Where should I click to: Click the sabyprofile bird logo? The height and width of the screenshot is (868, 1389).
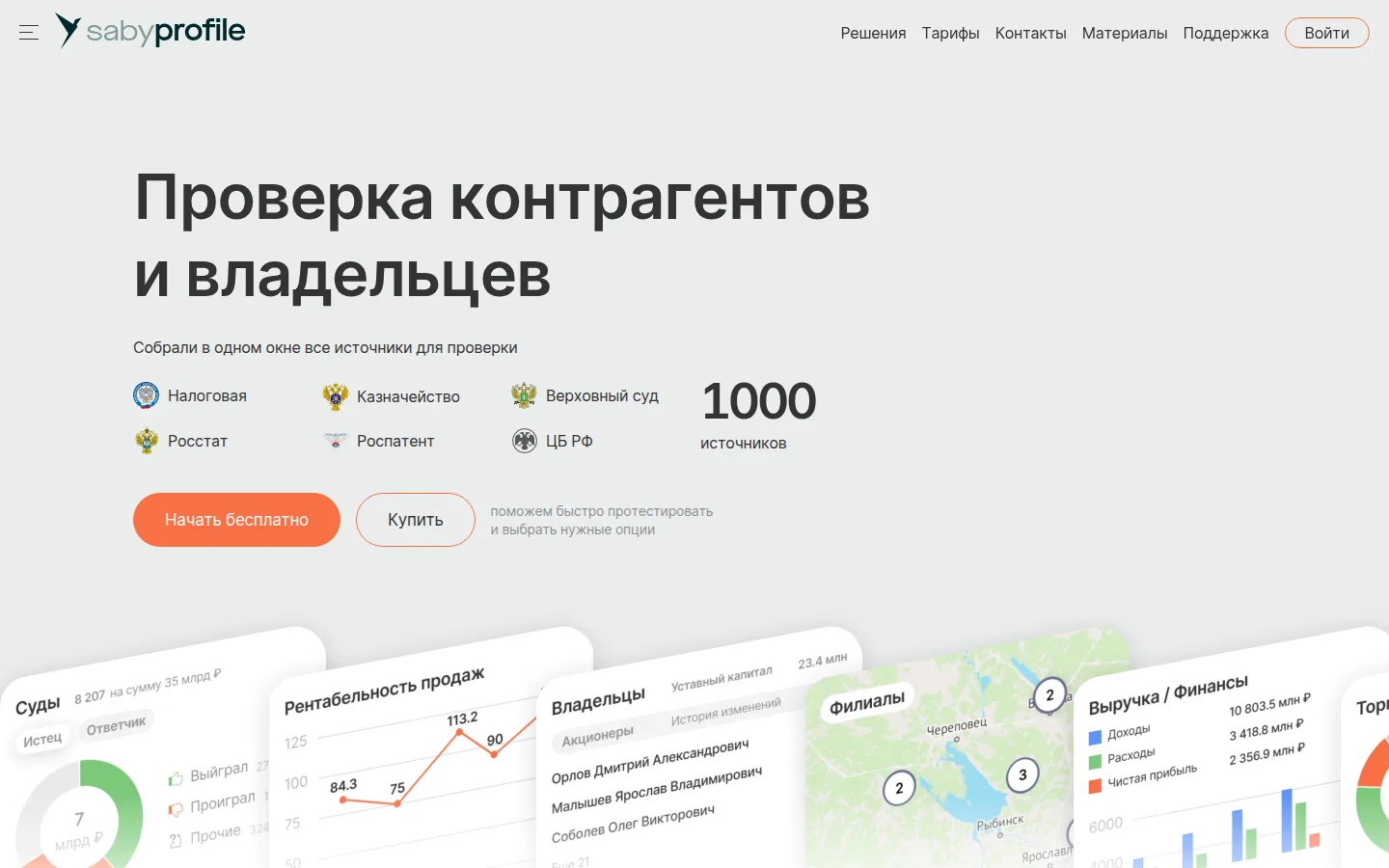tap(68, 30)
